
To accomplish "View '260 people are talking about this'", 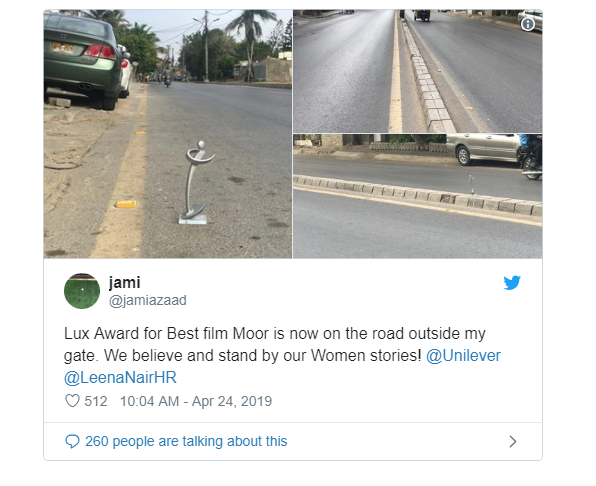I will [186, 442].
